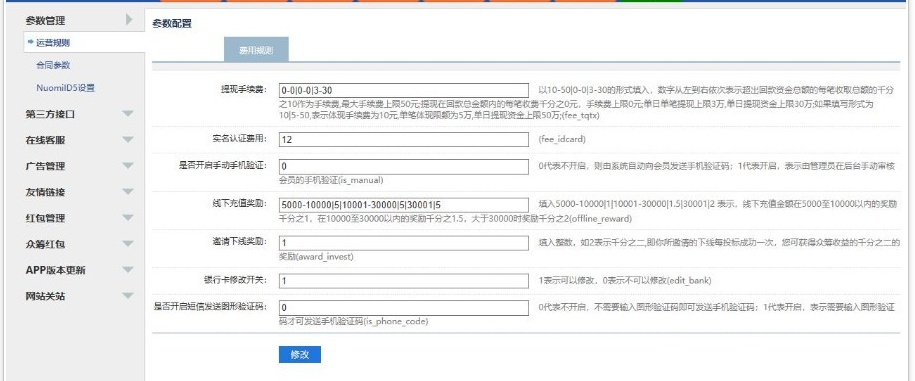Image resolution: width=915 pixels, height=381 pixels.
Task: Click the 银行卡修改开关 field label
Action: coord(235,279)
